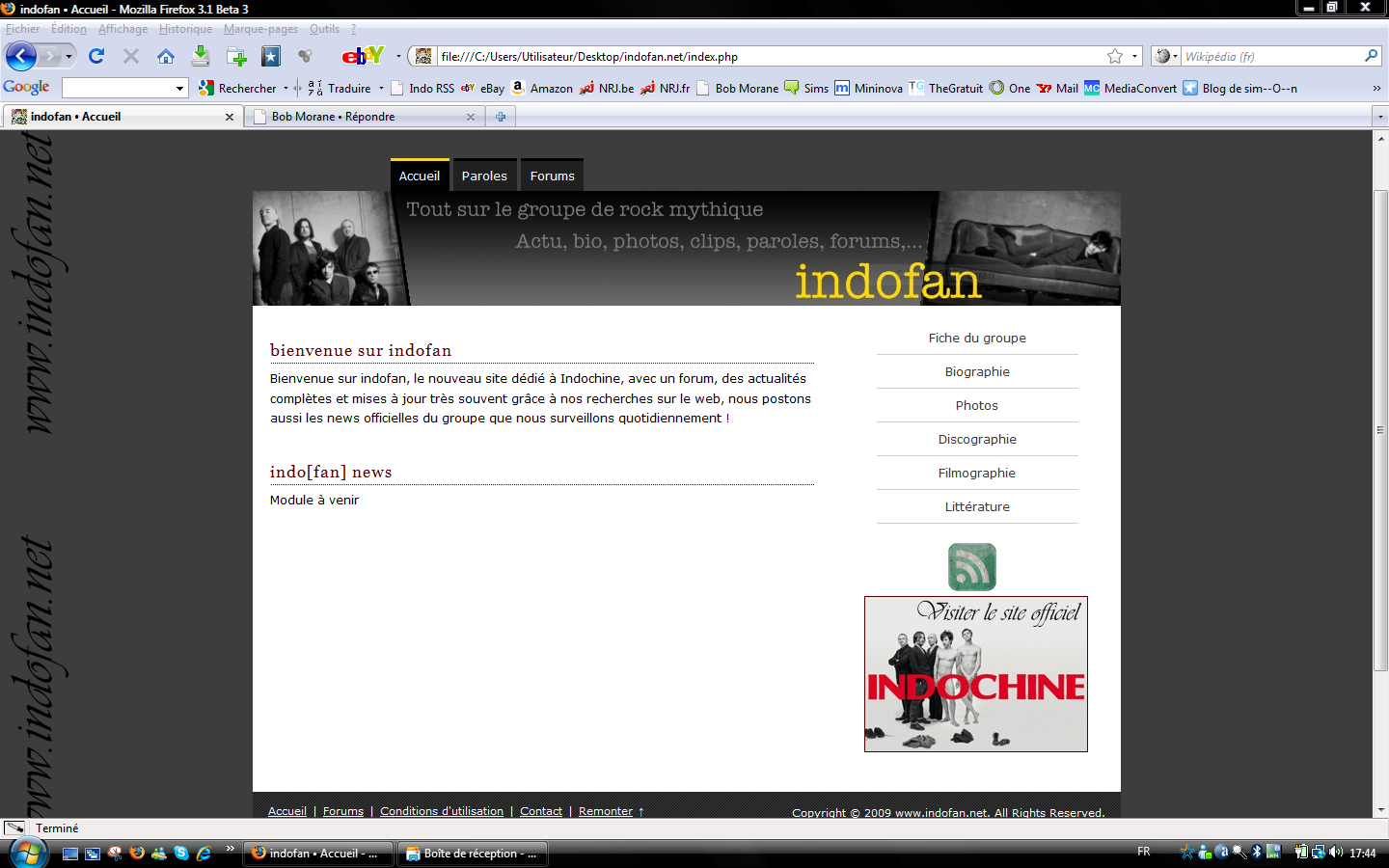The image size is (1389, 868).
Task: Click the Wikipédia search field
Action: (x=1271, y=56)
